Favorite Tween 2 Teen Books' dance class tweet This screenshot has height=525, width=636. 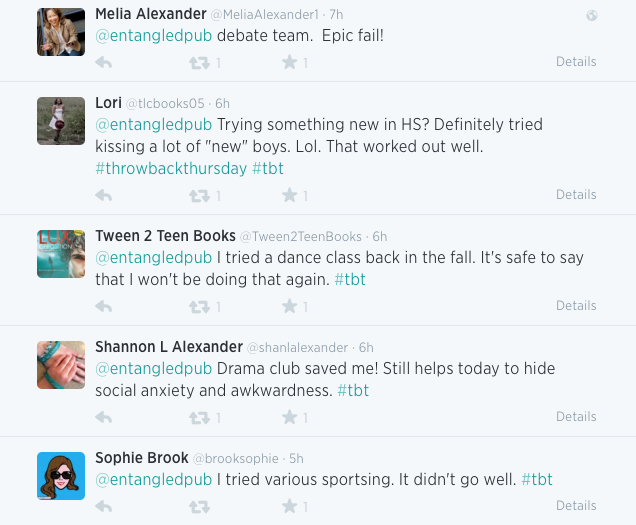[x=290, y=306]
